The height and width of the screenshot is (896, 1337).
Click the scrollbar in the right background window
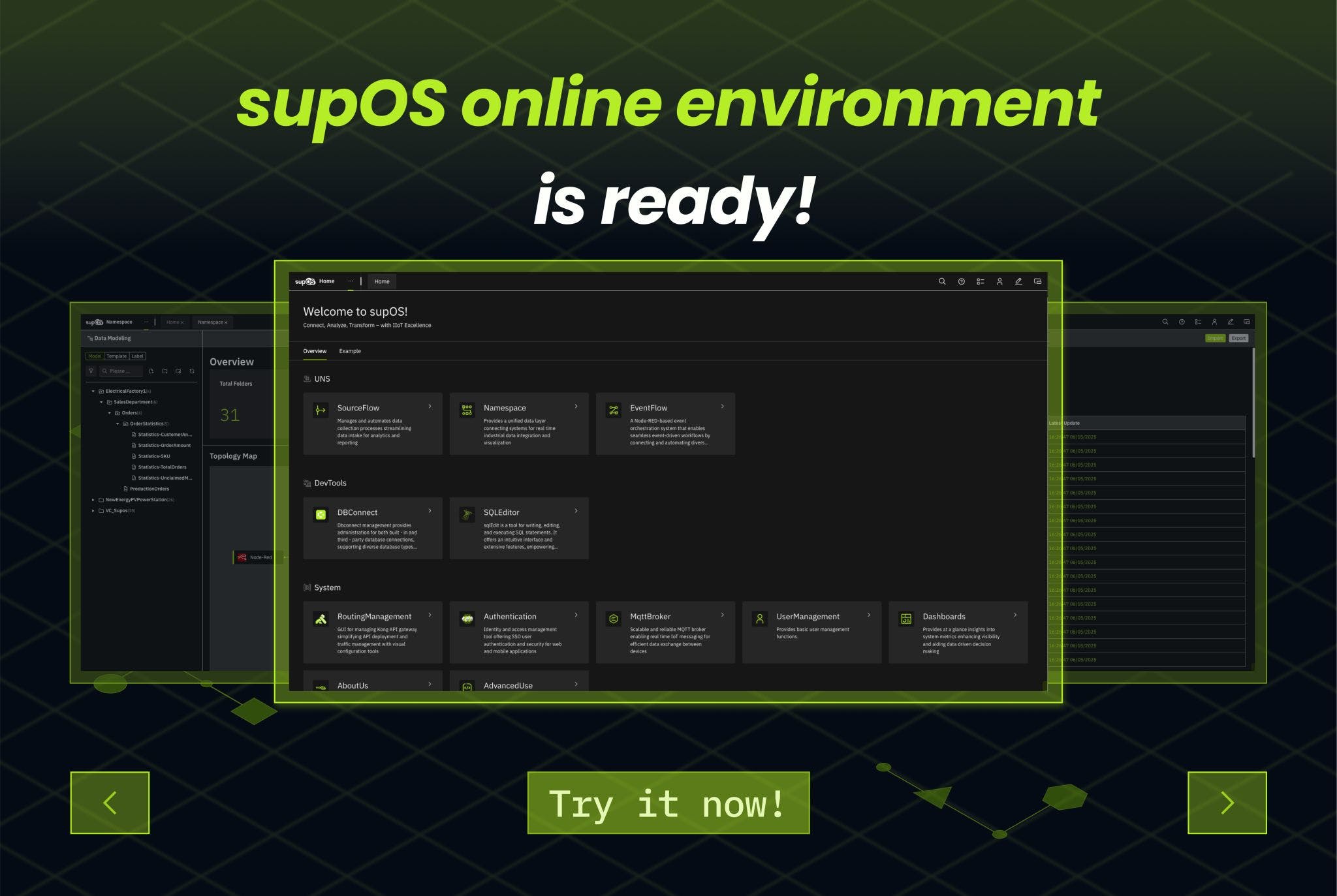[x=1253, y=402]
